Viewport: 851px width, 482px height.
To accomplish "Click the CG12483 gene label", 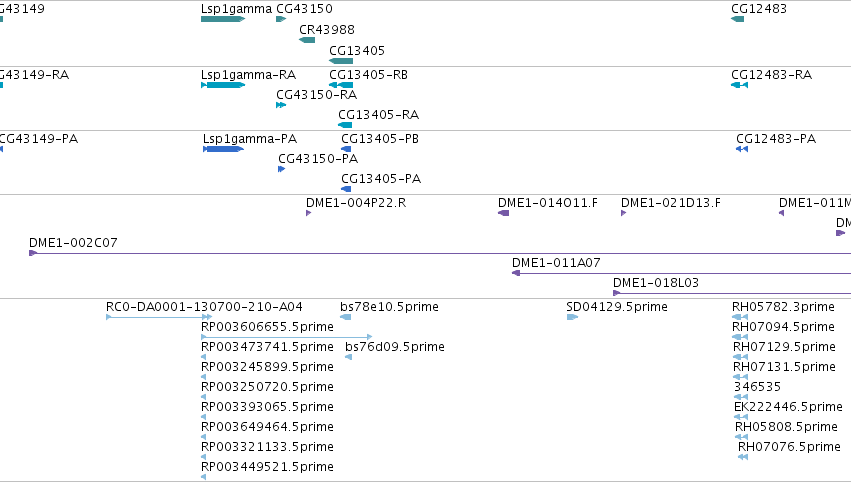I will pyautogui.click(x=759, y=9).
